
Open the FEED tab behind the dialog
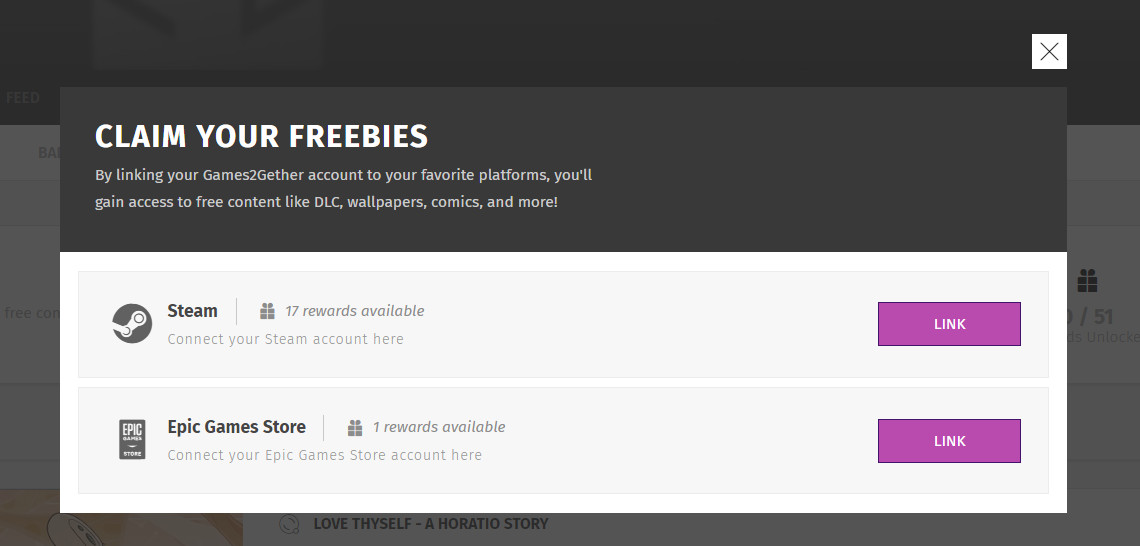[23, 97]
